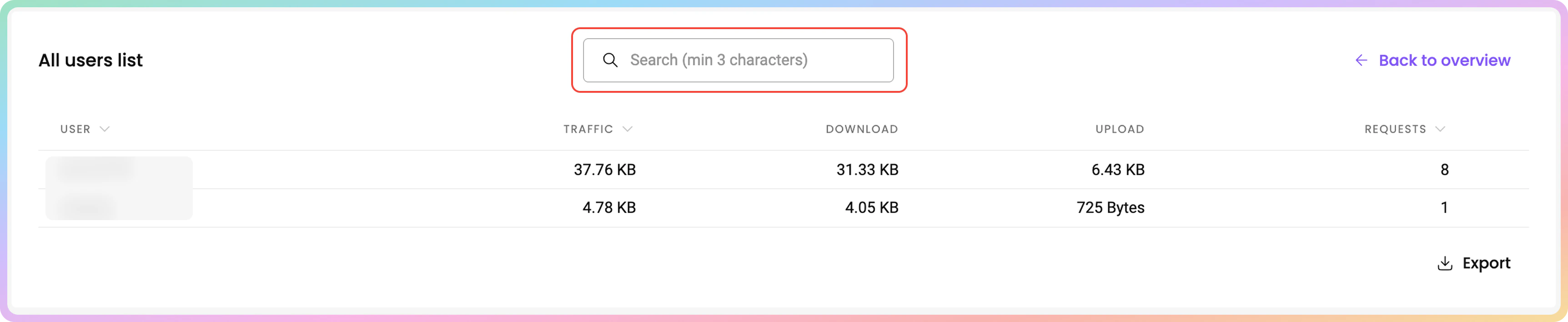This screenshot has height=322, width=1568.
Task: Click the back arrow icon
Action: (x=1361, y=60)
